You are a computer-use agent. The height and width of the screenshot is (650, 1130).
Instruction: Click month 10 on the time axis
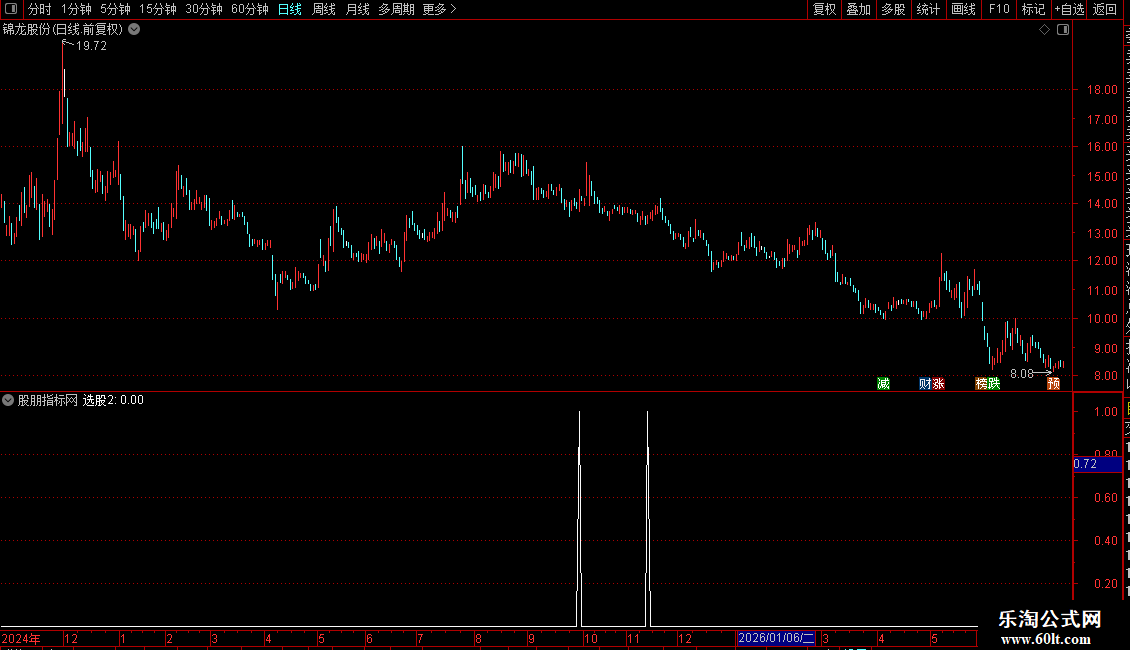pos(590,638)
